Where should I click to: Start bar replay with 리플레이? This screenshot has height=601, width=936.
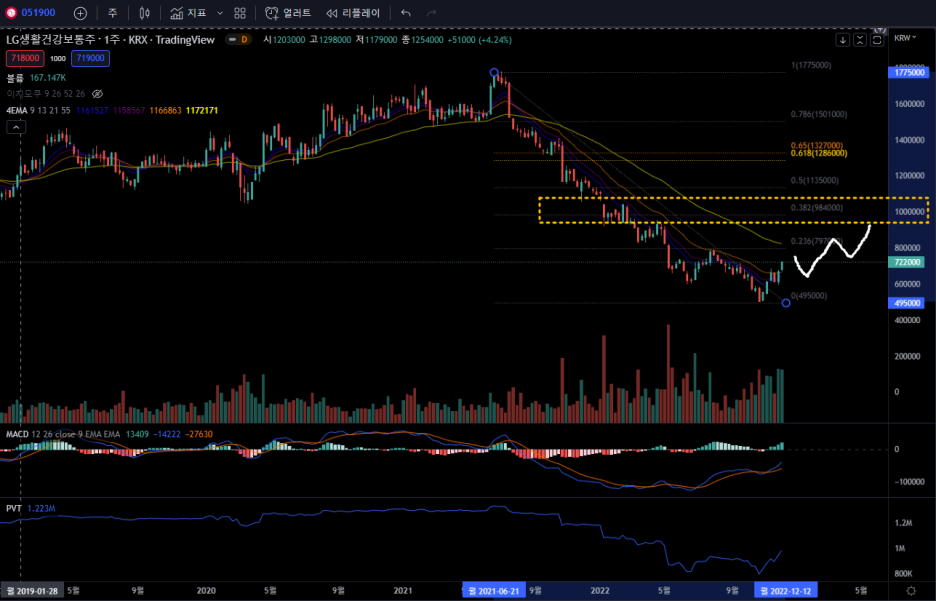click(353, 13)
